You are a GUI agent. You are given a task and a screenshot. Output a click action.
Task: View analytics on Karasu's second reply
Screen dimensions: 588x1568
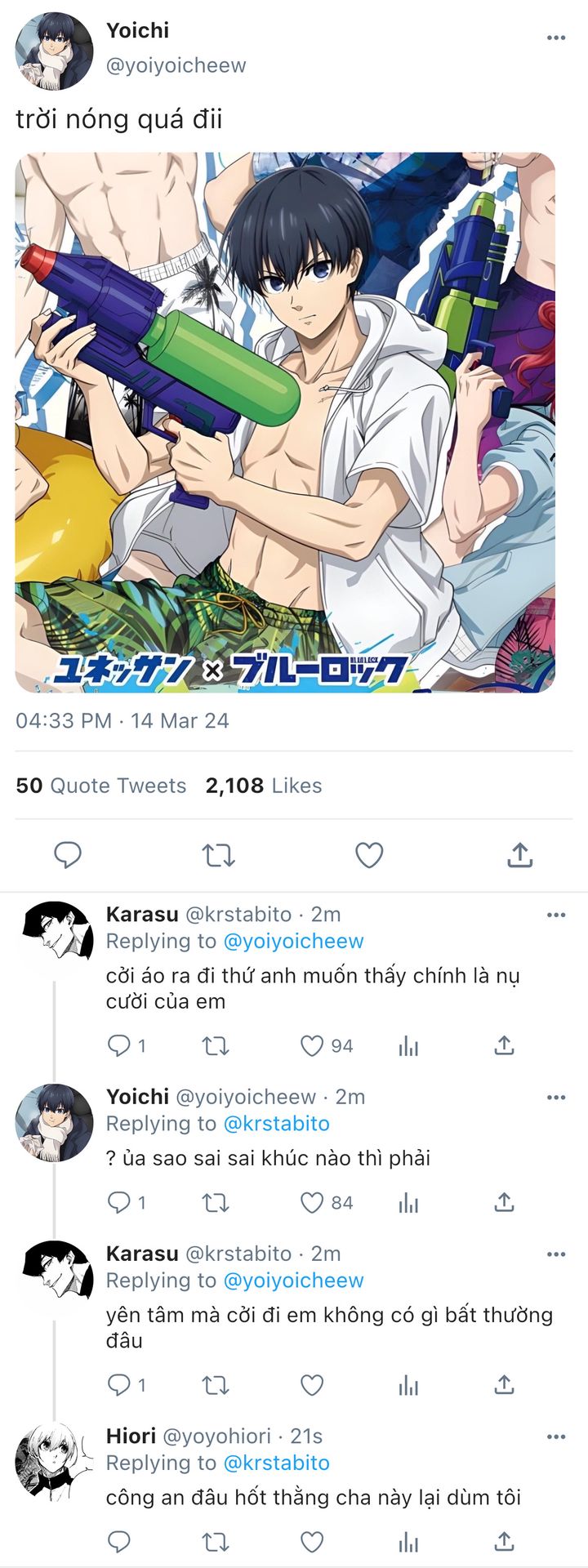[x=408, y=1386]
